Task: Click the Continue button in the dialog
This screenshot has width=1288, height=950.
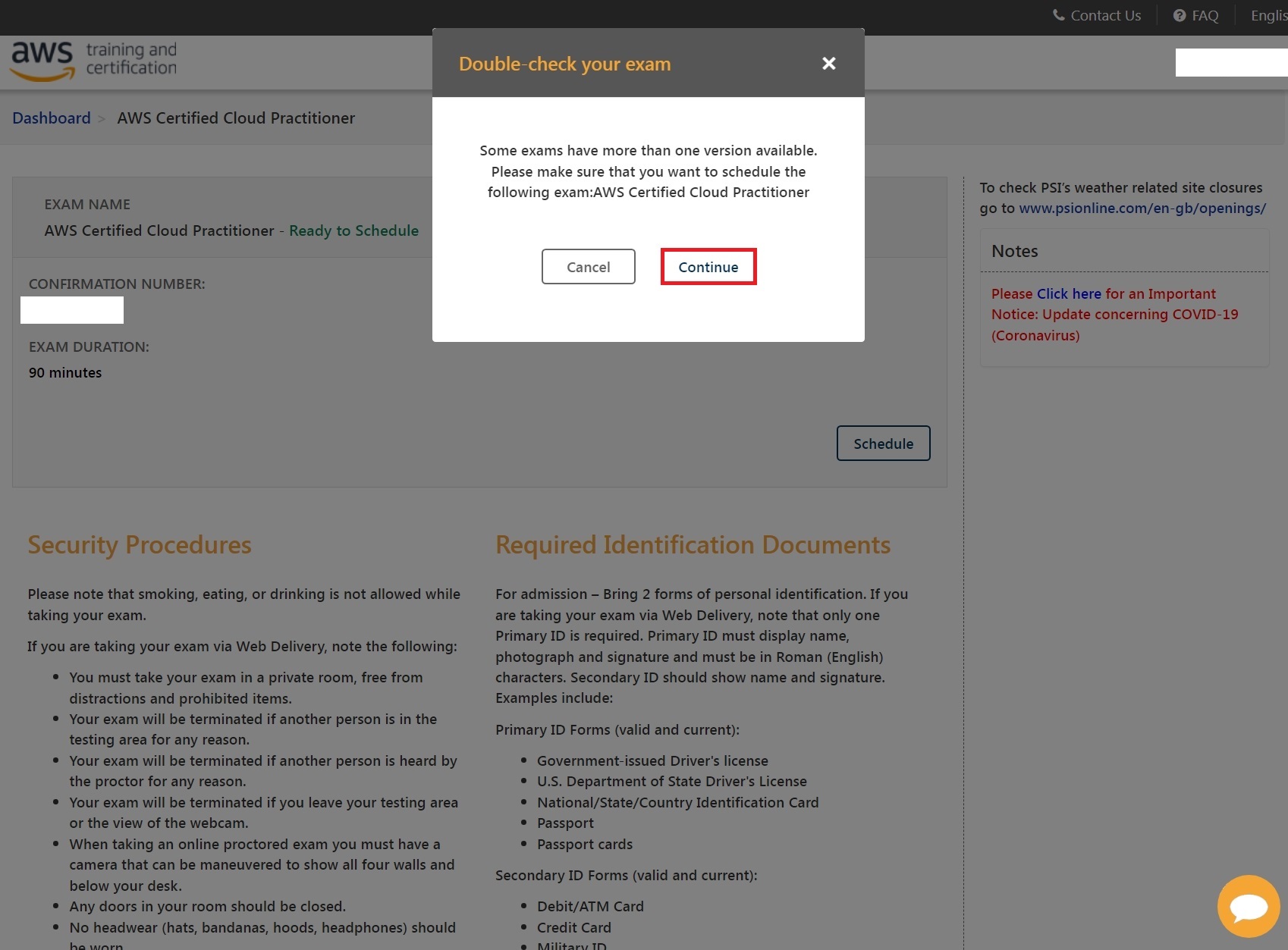Action: 708,267
